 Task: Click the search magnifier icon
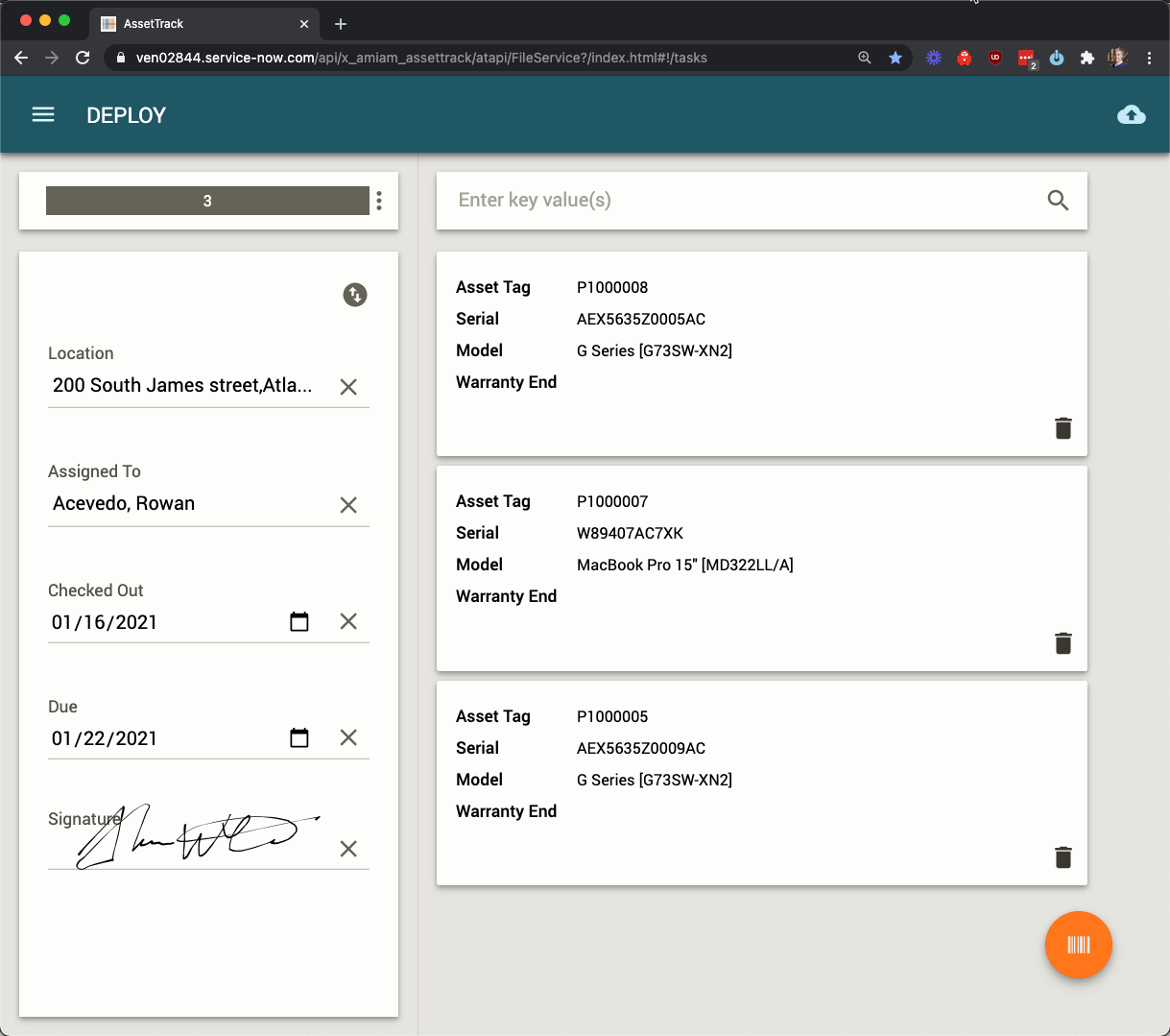click(x=1058, y=201)
